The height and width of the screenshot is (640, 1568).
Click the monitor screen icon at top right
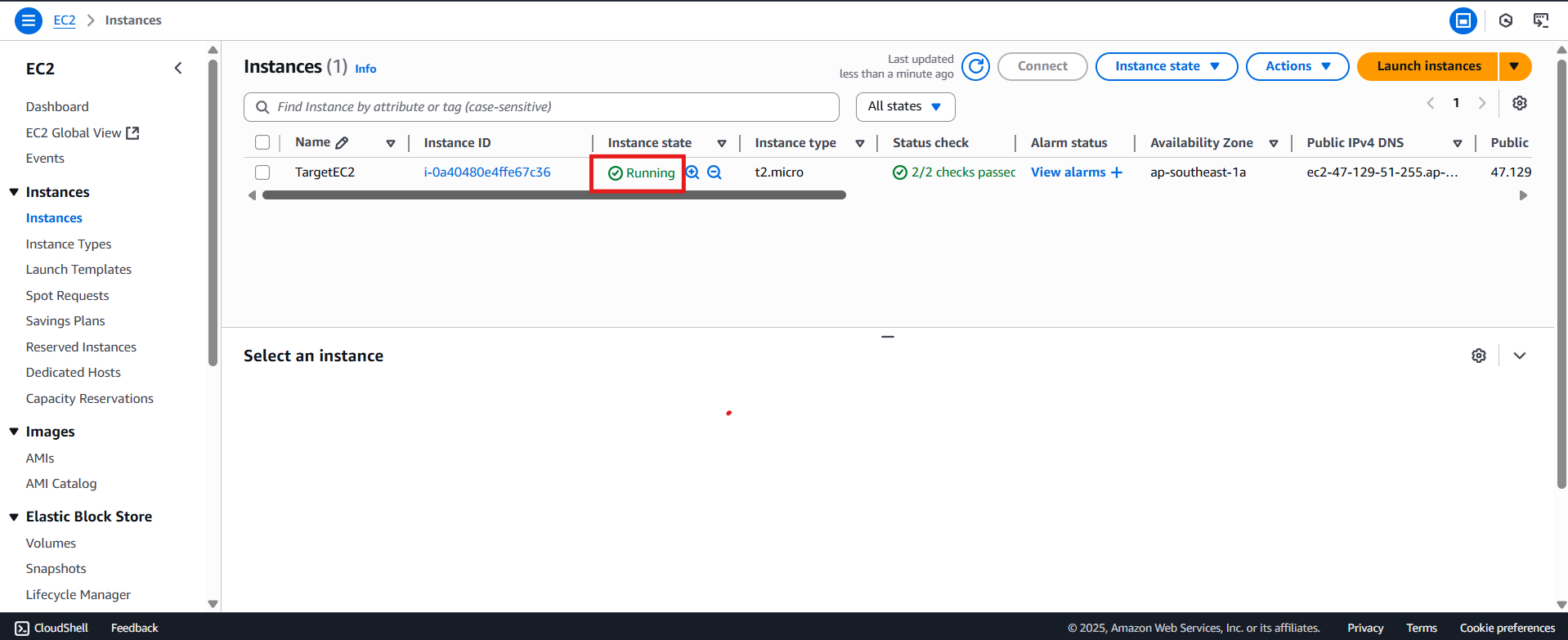coord(1541,20)
